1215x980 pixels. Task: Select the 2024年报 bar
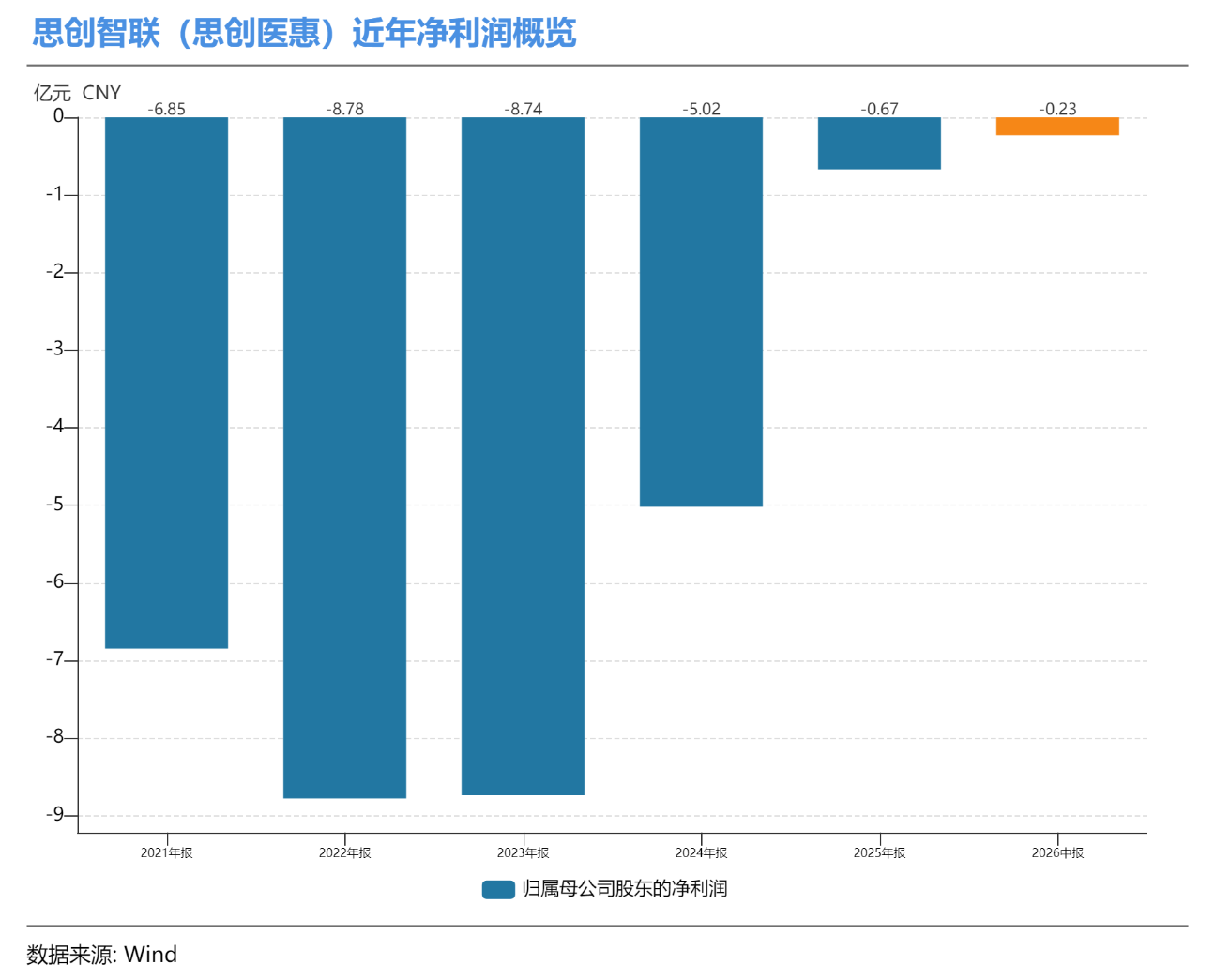[701, 311]
